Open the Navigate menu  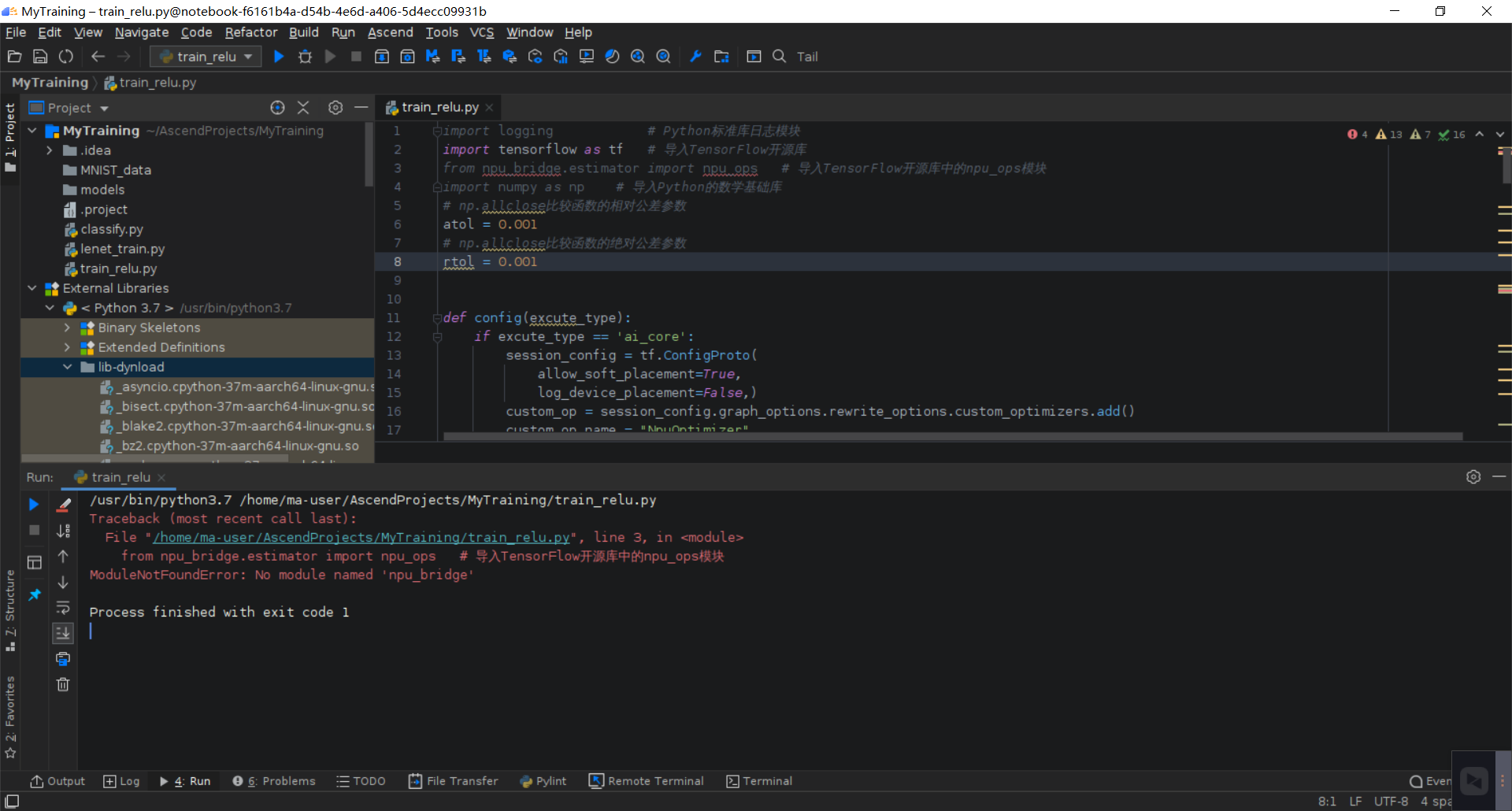coord(142,32)
